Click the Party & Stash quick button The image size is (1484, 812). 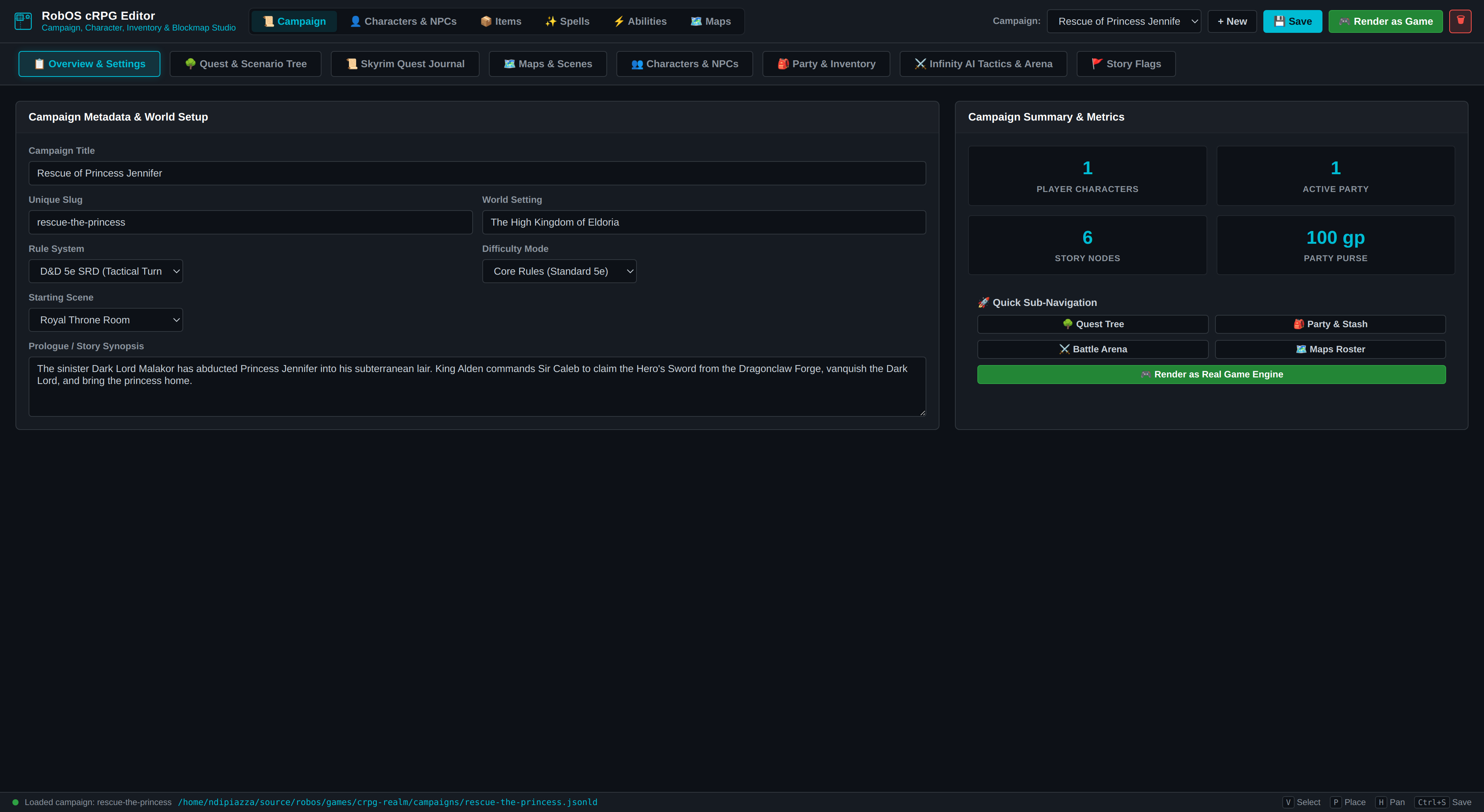pyautogui.click(x=1330, y=324)
